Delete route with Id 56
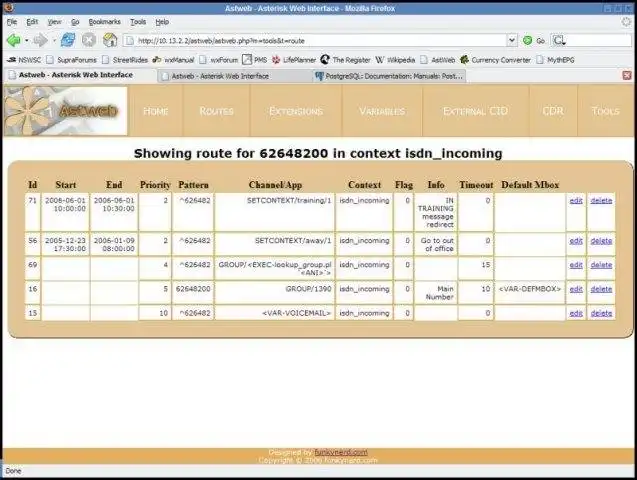The height and width of the screenshot is (480, 637). click(601, 241)
